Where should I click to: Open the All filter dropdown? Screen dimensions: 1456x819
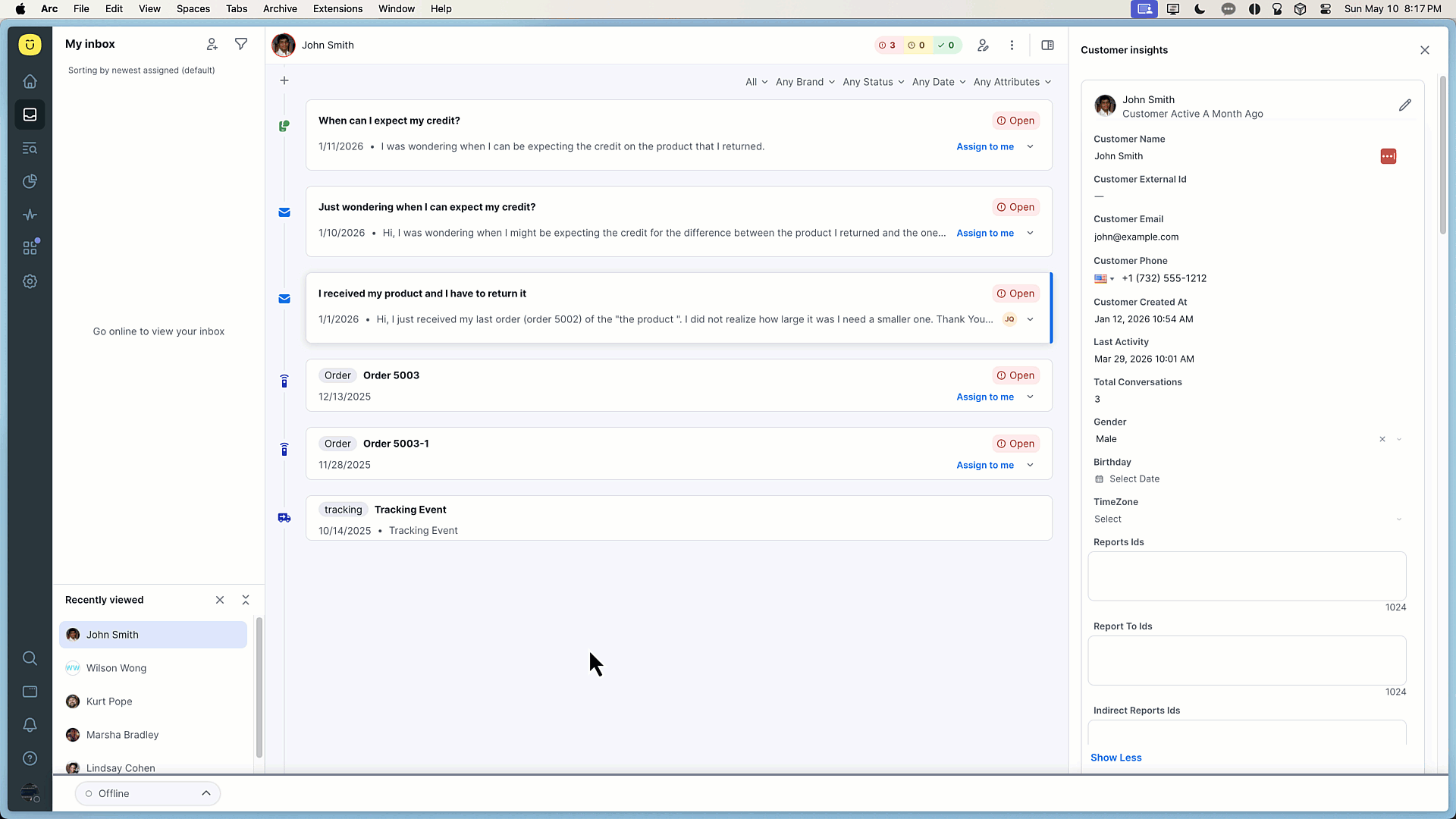coord(756,82)
